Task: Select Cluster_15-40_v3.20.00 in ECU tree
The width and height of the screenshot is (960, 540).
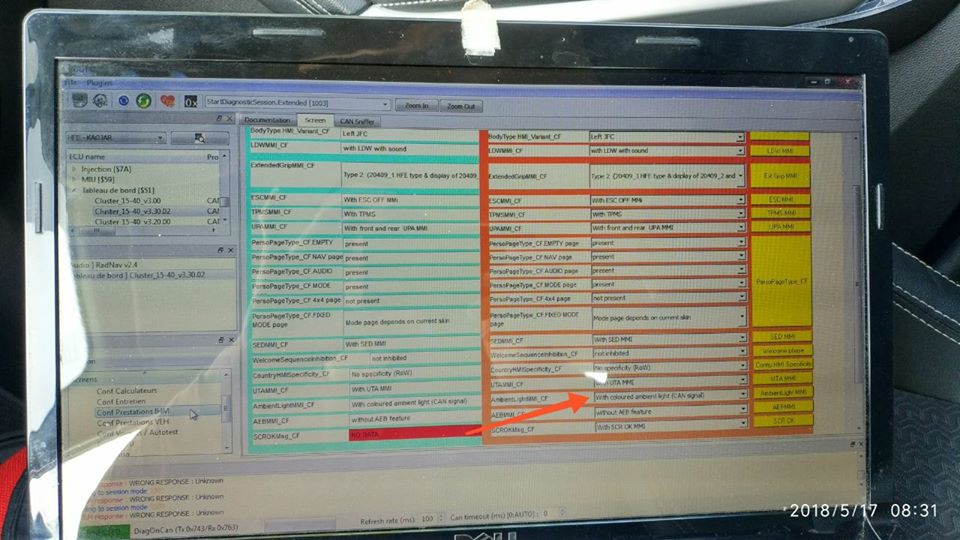Action: click(132, 222)
